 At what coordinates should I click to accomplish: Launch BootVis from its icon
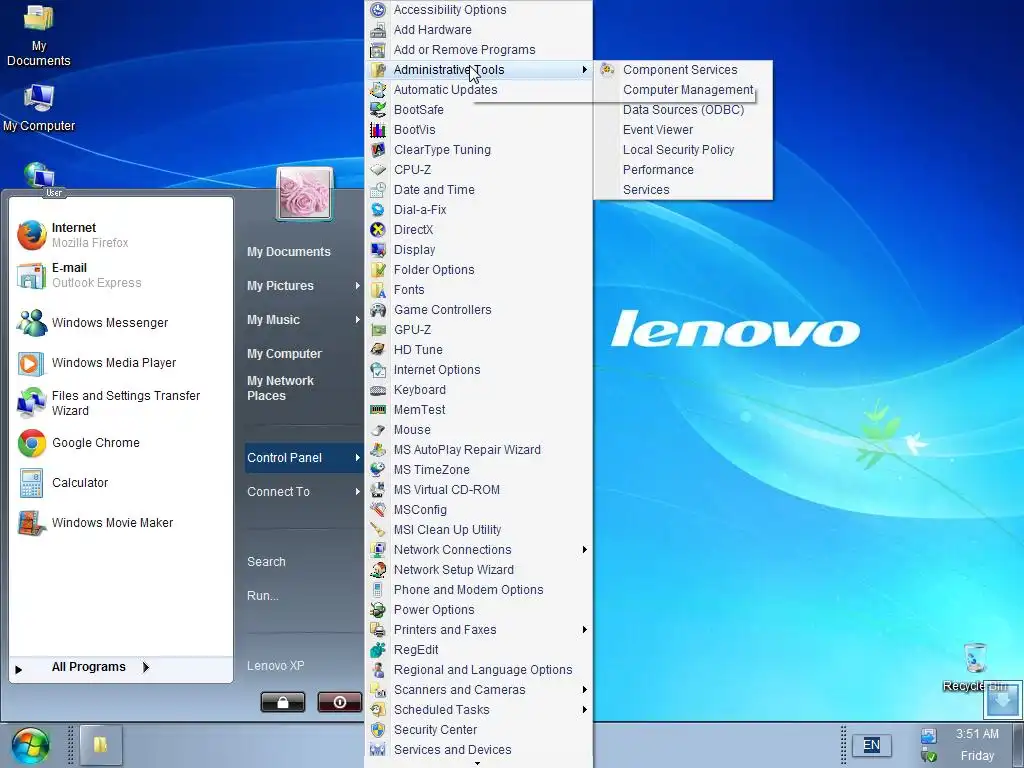[x=378, y=130]
